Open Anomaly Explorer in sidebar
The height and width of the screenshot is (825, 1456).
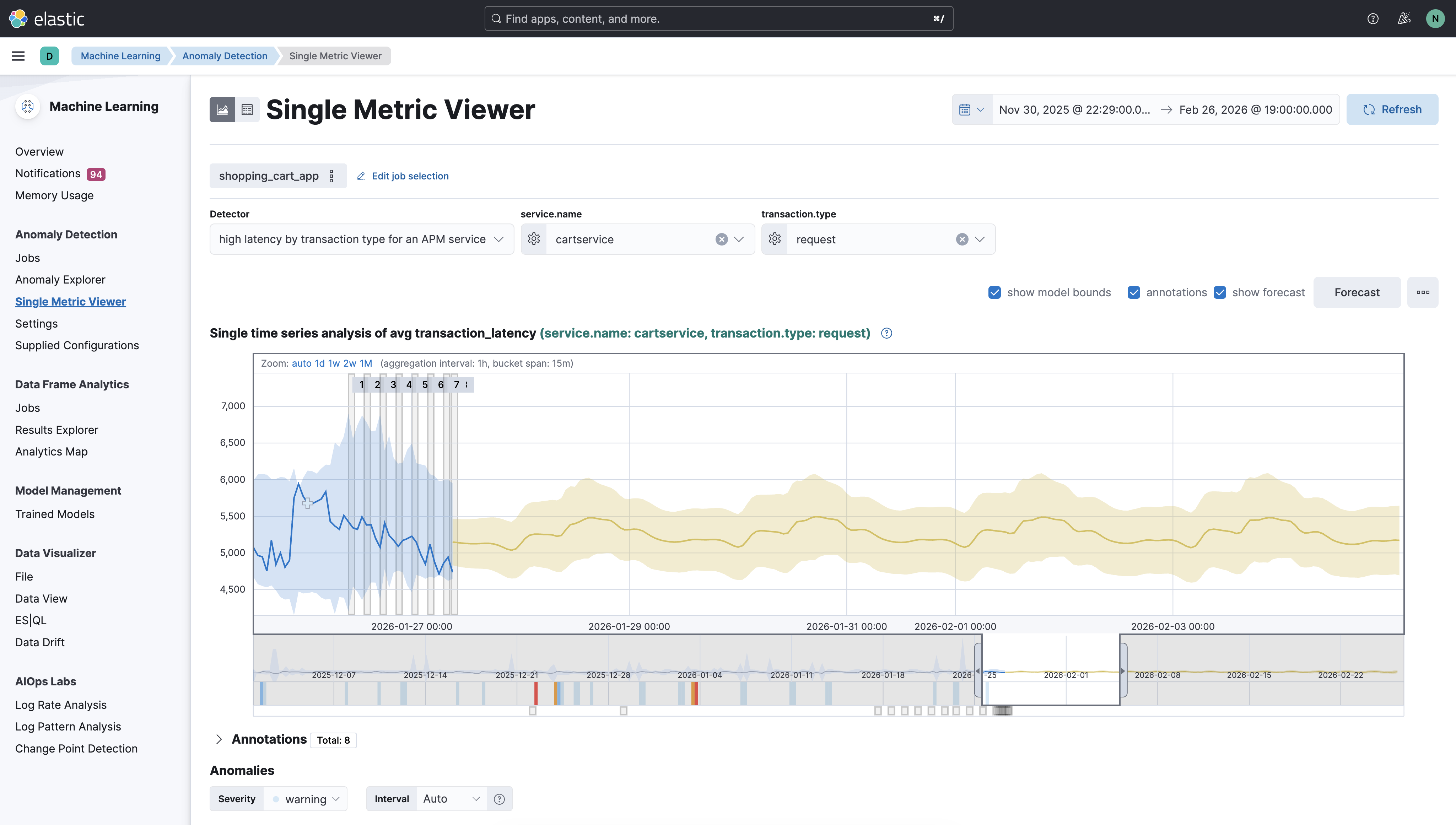[60, 279]
